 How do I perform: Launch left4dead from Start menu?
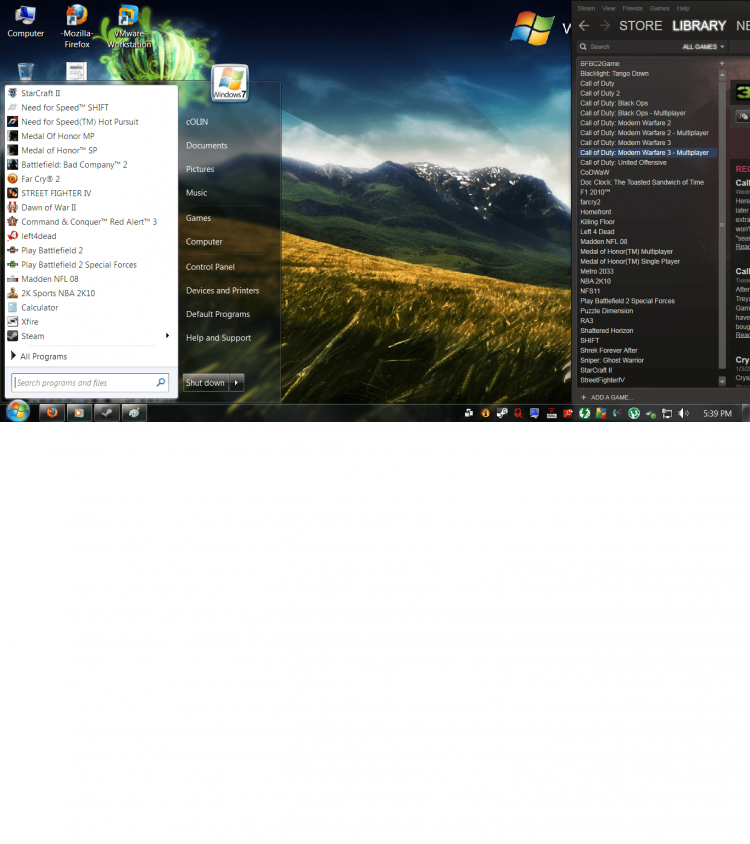pyautogui.click(x=38, y=236)
